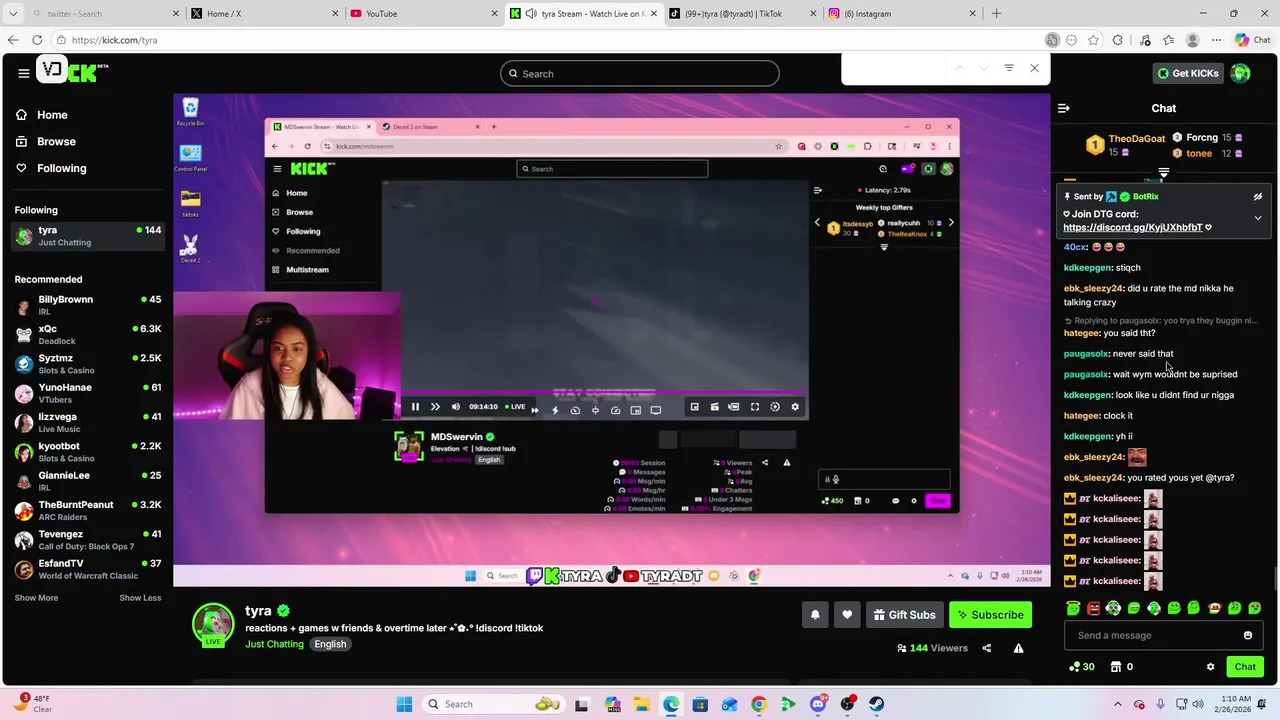Click emote image from ebk_sleezy24
1280x720 pixels.
(1137, 457)
